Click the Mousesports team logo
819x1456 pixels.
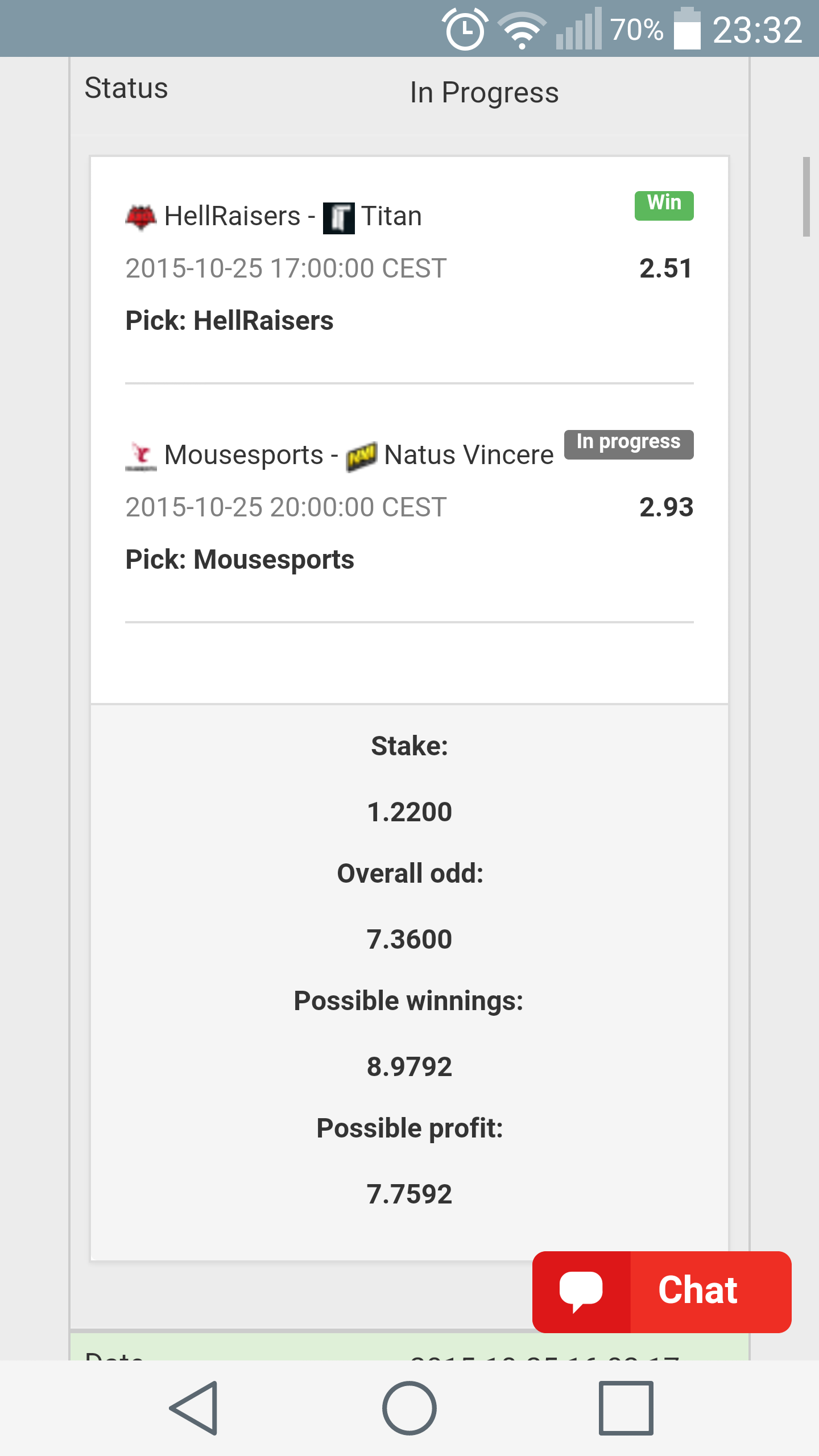pyautogui.click(x=140, y=457)
